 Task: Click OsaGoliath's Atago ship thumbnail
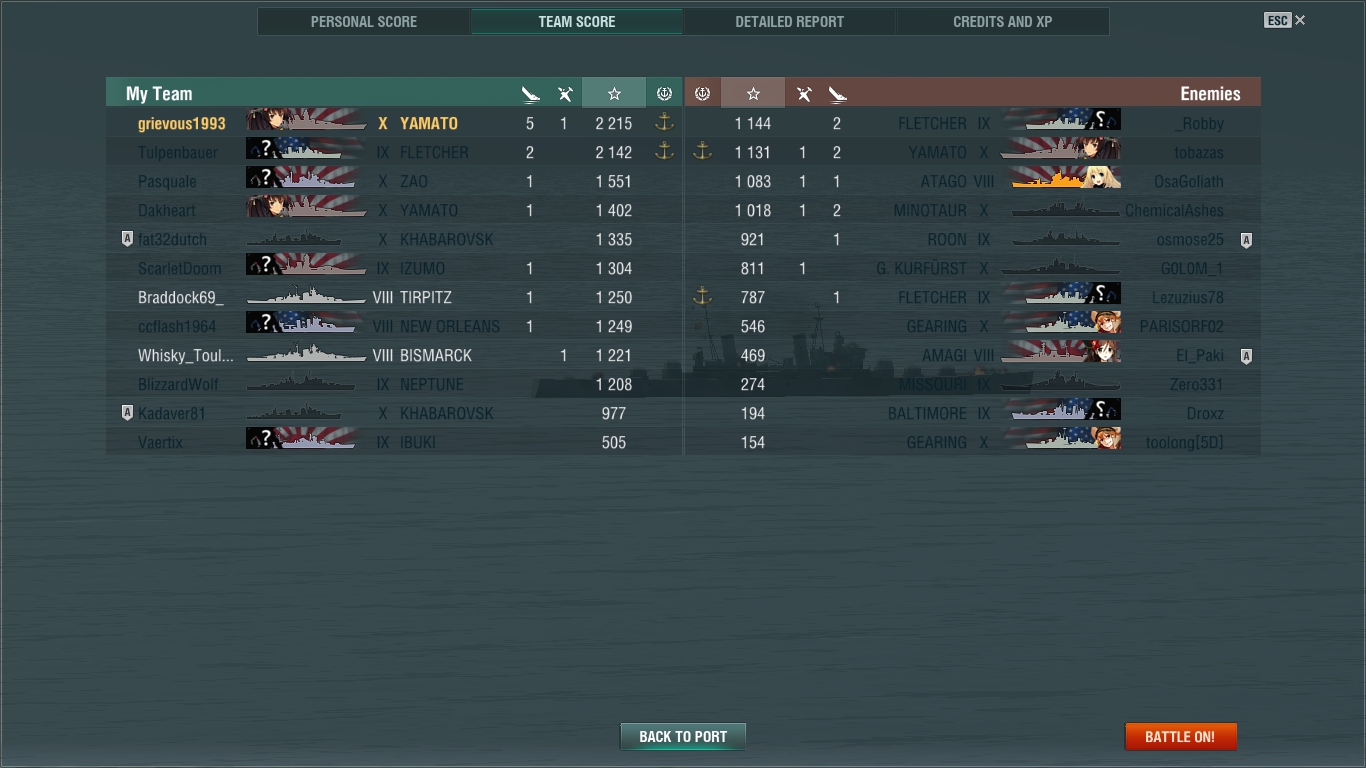[1066, 180]
